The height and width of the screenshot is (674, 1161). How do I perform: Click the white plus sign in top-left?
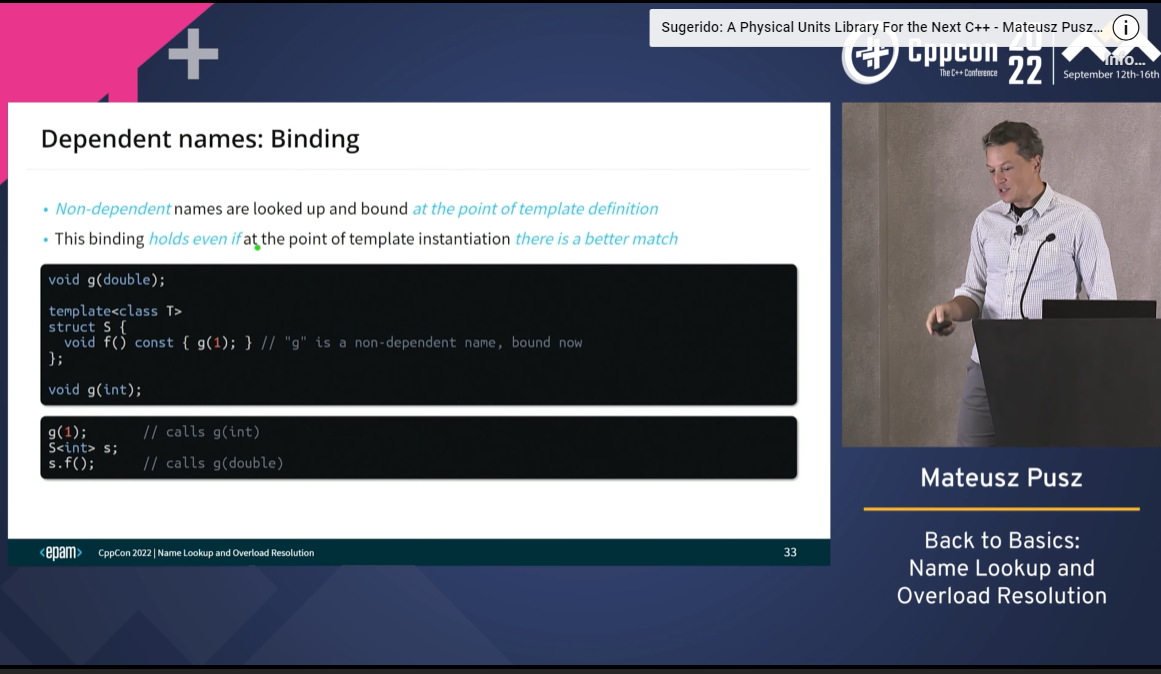[x=193, y=54]
